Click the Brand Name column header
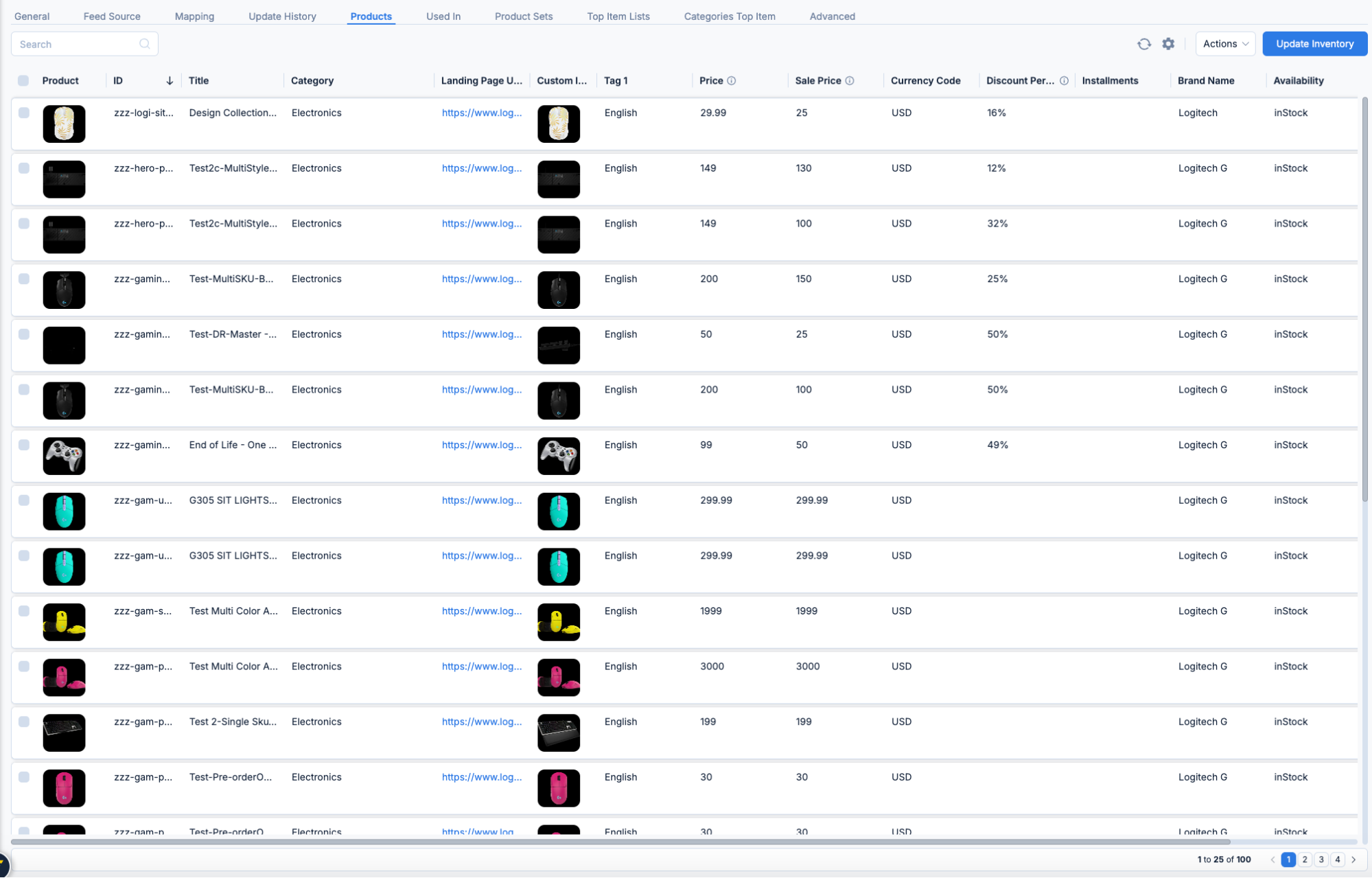Image resolution: width=1372 pixels, height=878 pixels. click(1206, 81)
